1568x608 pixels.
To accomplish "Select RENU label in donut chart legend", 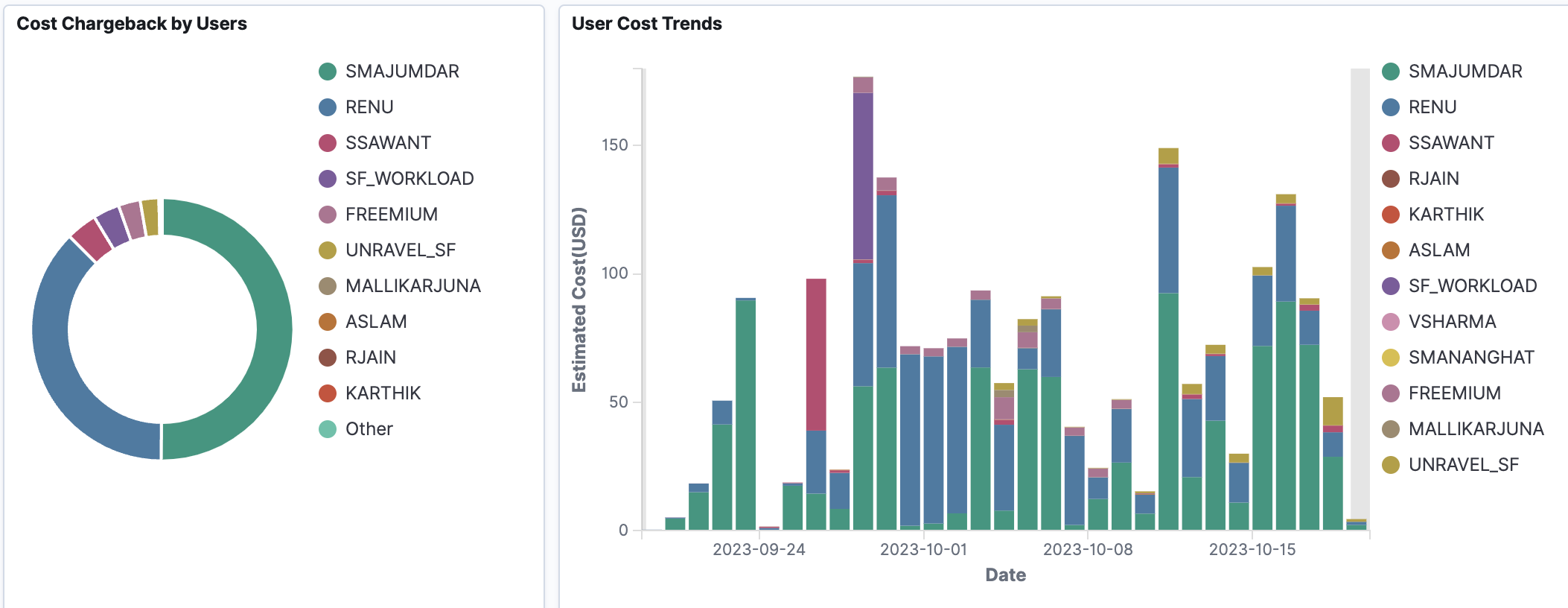I will pos(369,107).
